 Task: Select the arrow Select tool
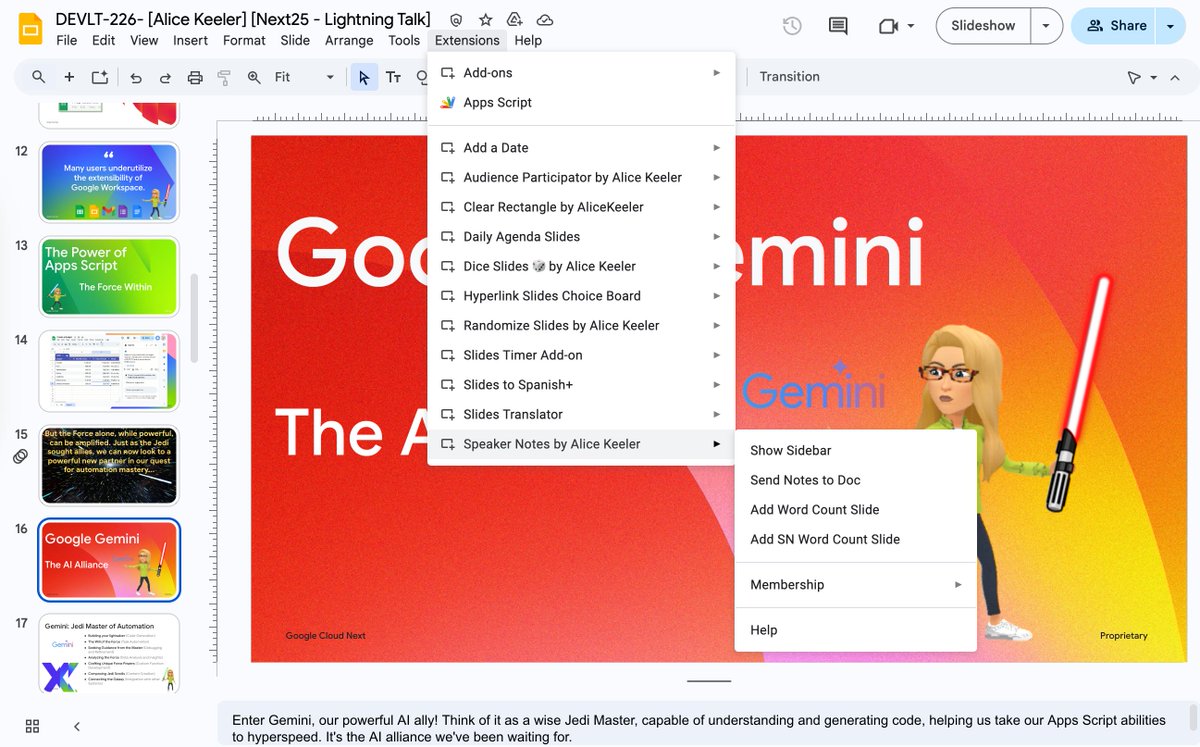pyautogui.click(x=364, y=77)
